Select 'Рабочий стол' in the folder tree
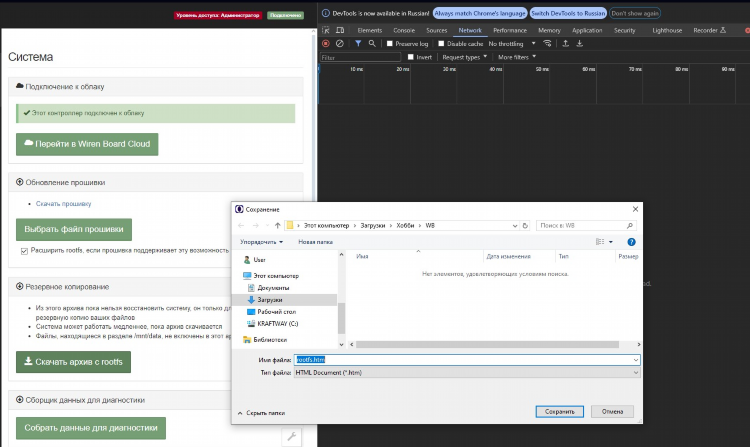This screenshot has width=750, height=447. pyautogui.click(x=276, y=312)
